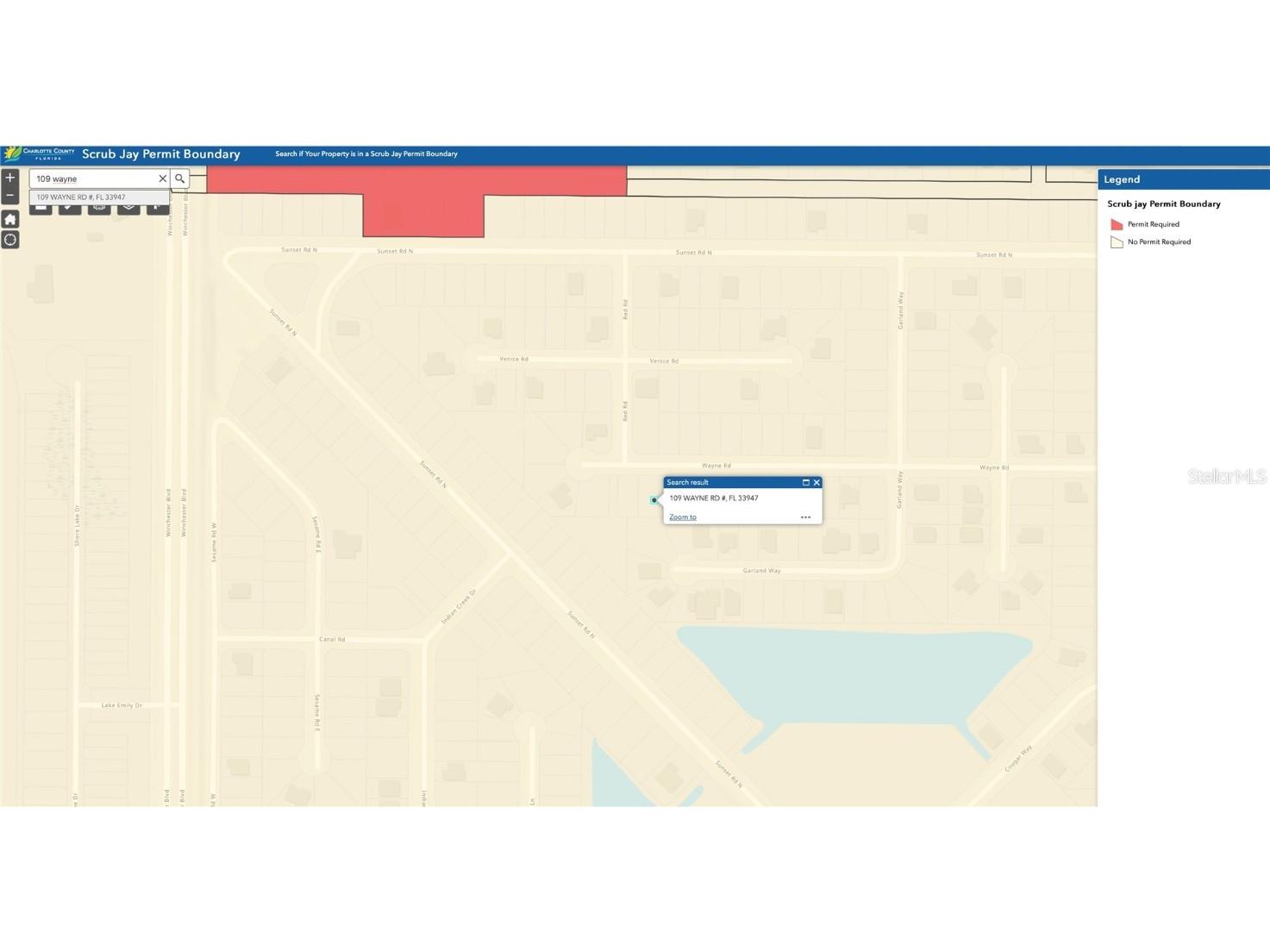This screenshot has width=1270, height=952.
Task: Click the Scrub Jay Permit Boundary title
Action: click(161, 153)
